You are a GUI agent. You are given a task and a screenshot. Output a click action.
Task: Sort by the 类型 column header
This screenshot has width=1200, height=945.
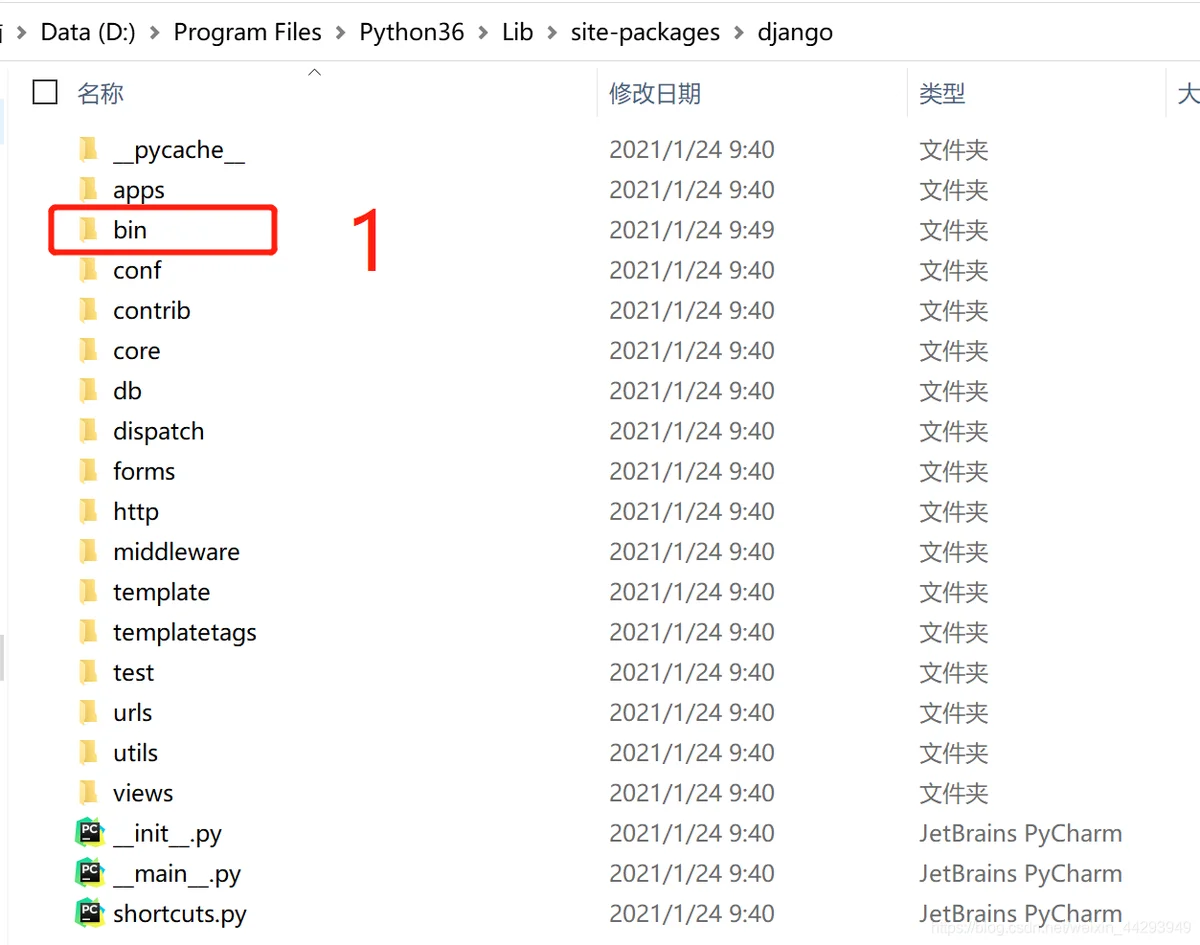(942, 94)
